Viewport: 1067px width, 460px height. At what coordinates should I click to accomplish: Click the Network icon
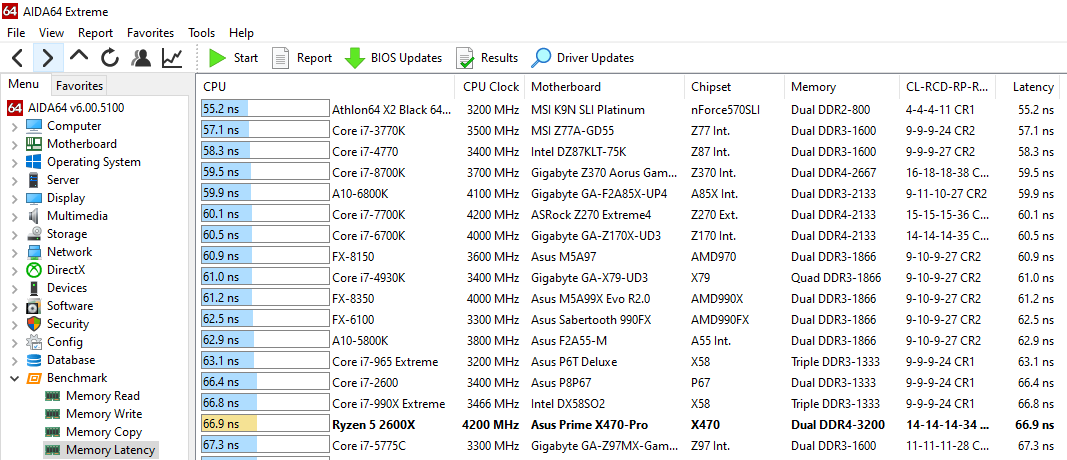pos(34,252)
